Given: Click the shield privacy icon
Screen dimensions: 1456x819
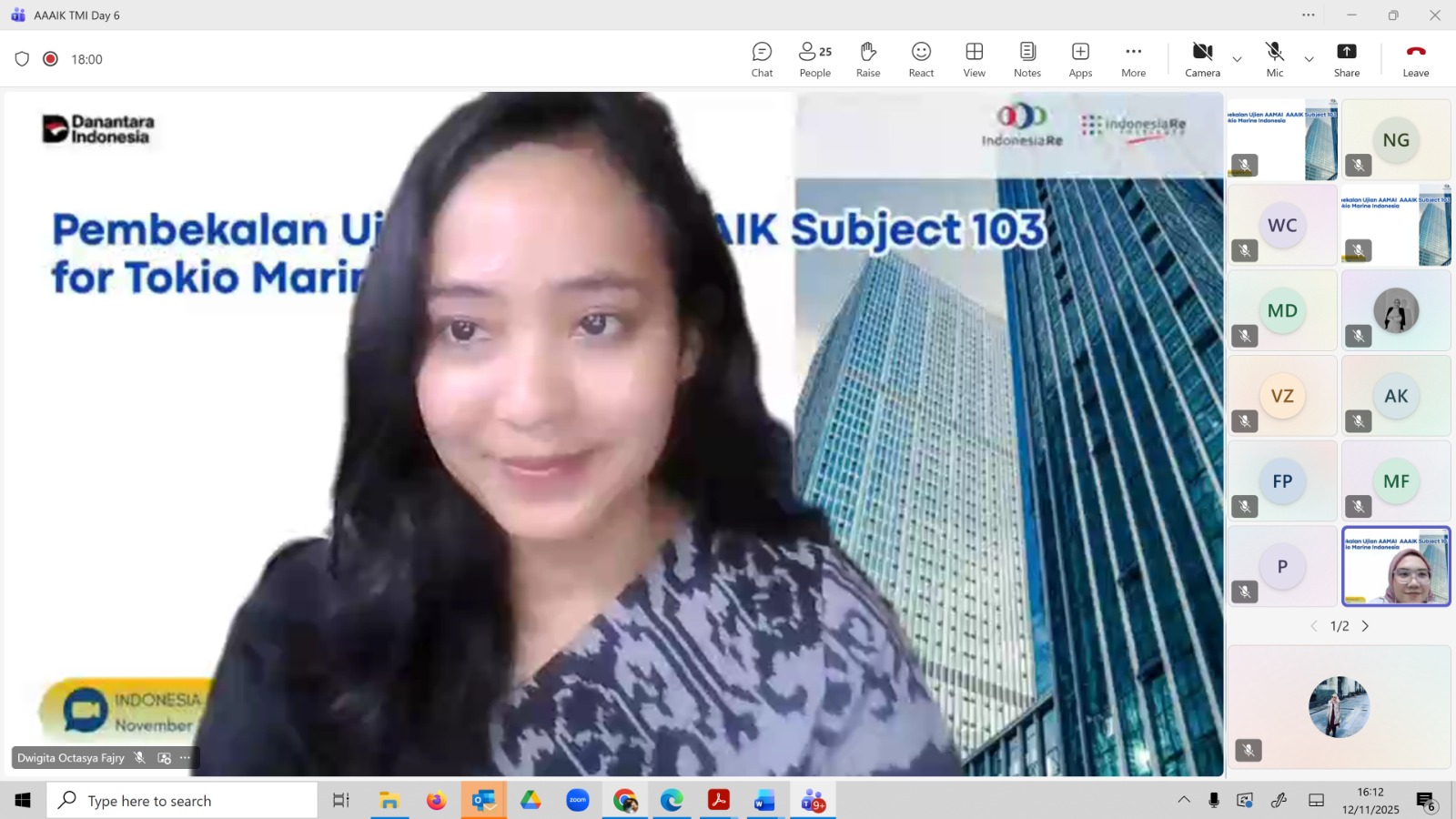Looking at the screenshot, I should click(22, 59).
